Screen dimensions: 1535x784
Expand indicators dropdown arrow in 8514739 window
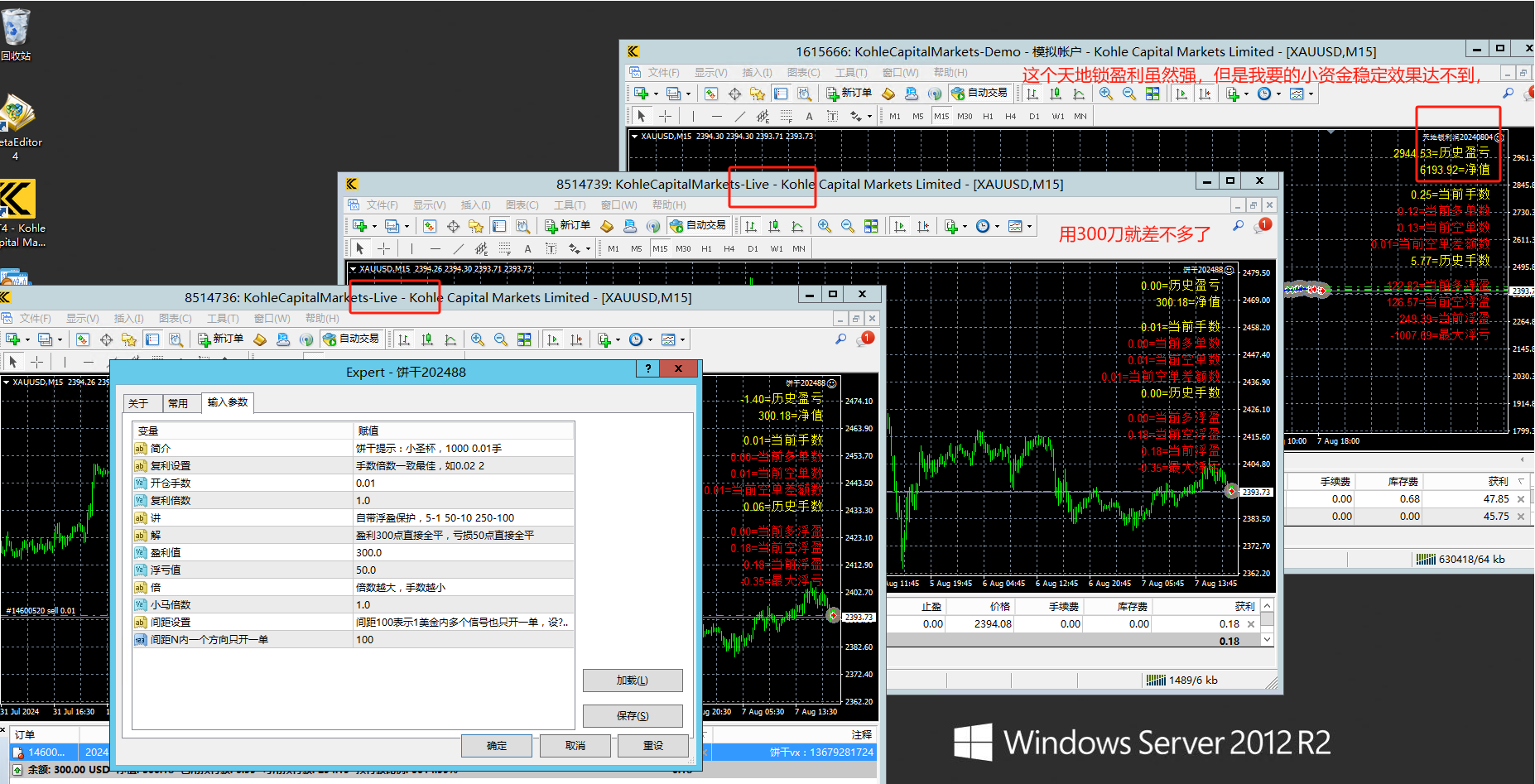click(965, 226)
